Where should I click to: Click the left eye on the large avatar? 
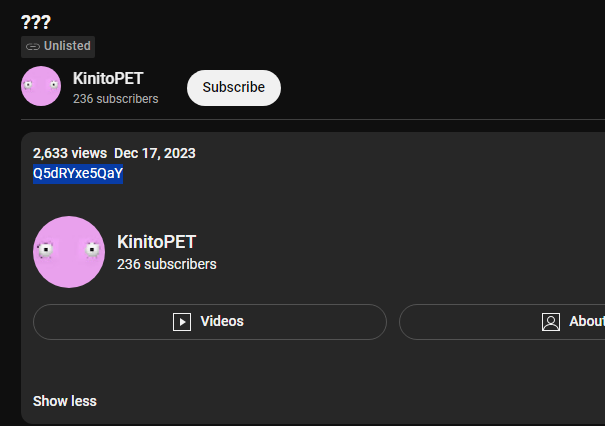point(46,251)
